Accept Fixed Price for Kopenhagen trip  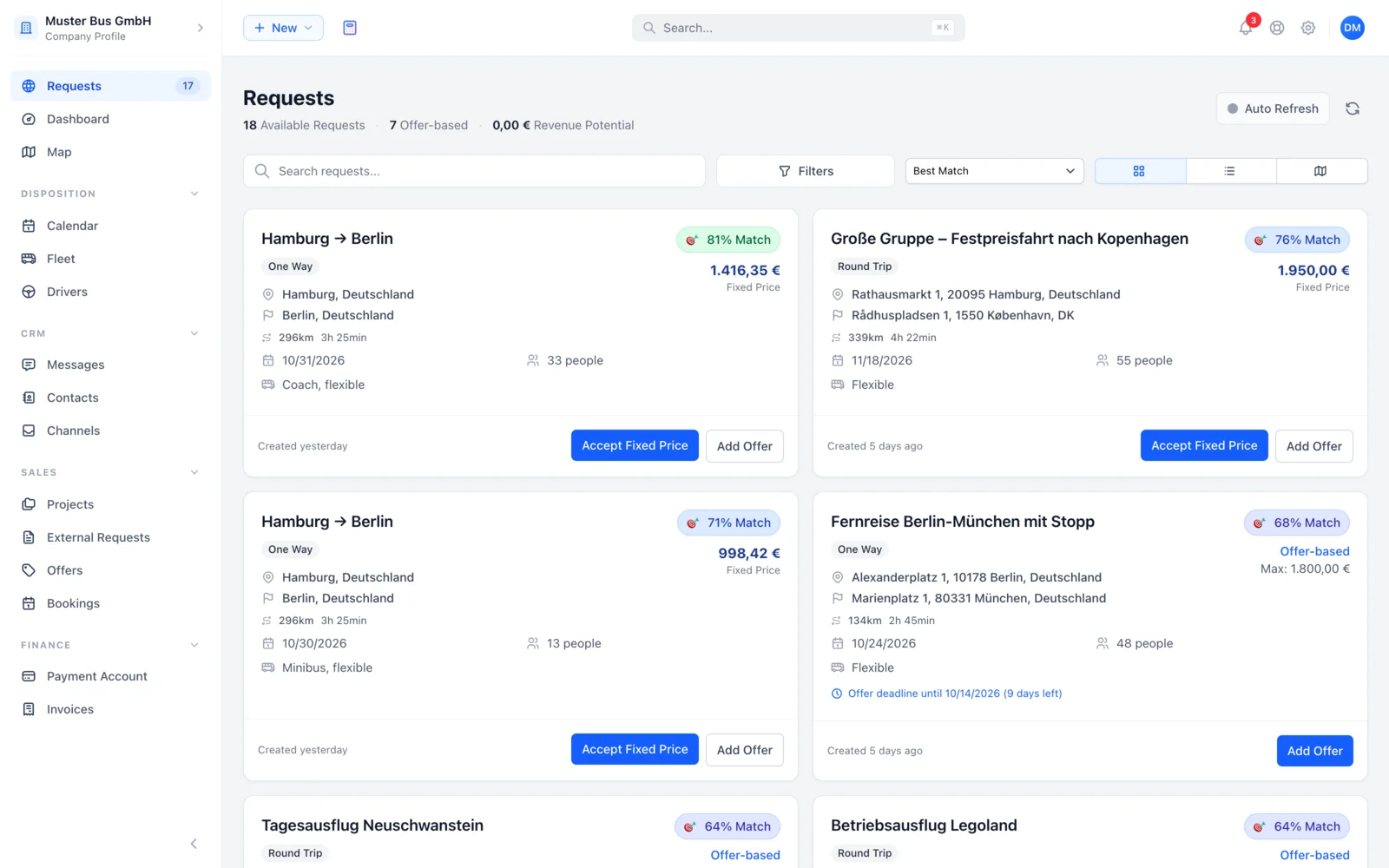click(x=1204, y=445)
